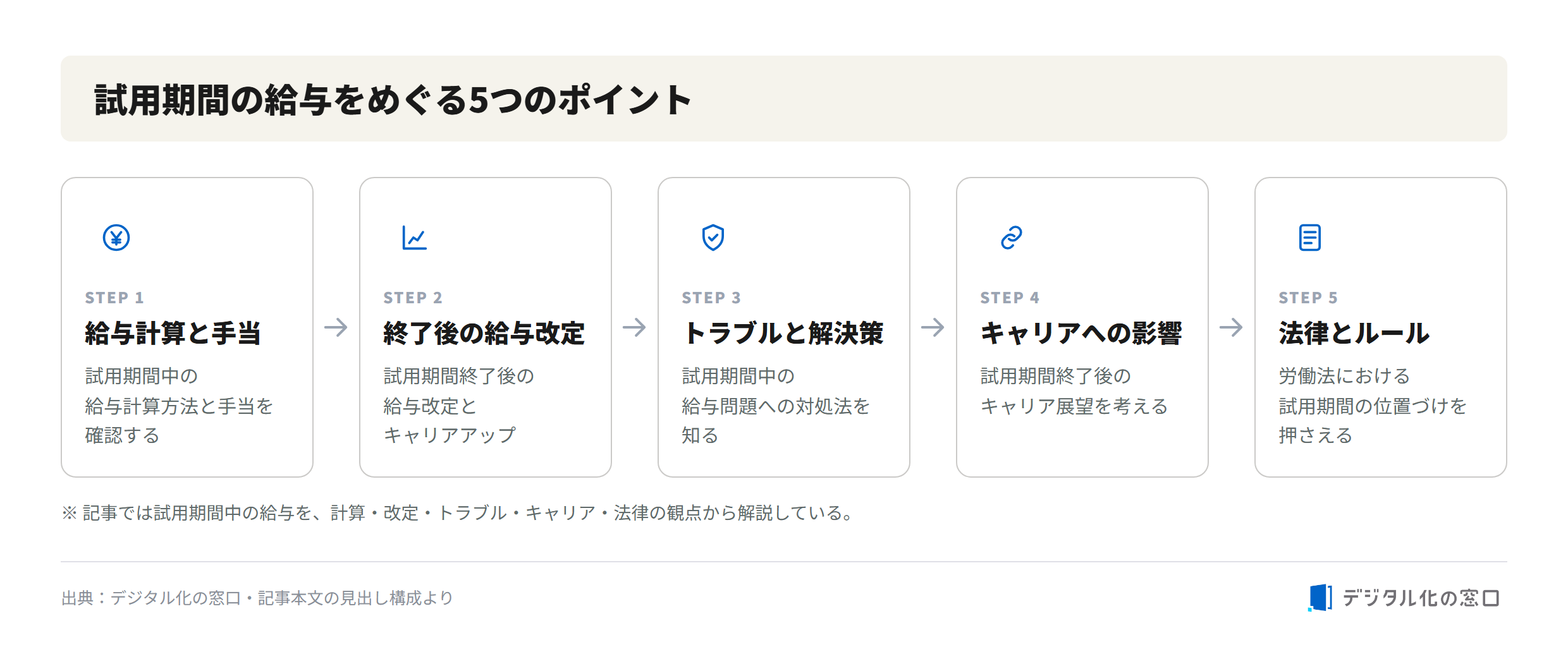The image size is (1568, 671).
Task: Click the blue デジタル化の窓口 logo icon
Action: (x=1320, y=598)
